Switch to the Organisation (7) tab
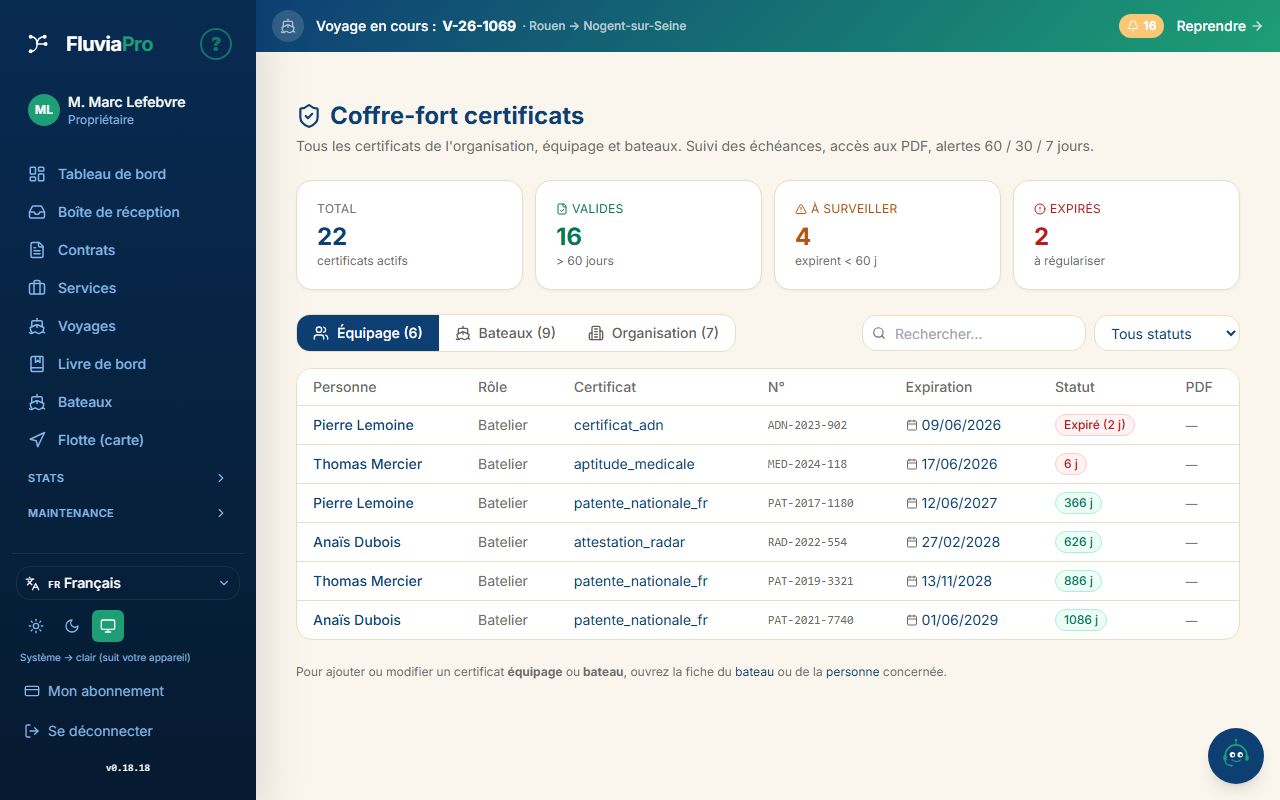 (653, 333)
